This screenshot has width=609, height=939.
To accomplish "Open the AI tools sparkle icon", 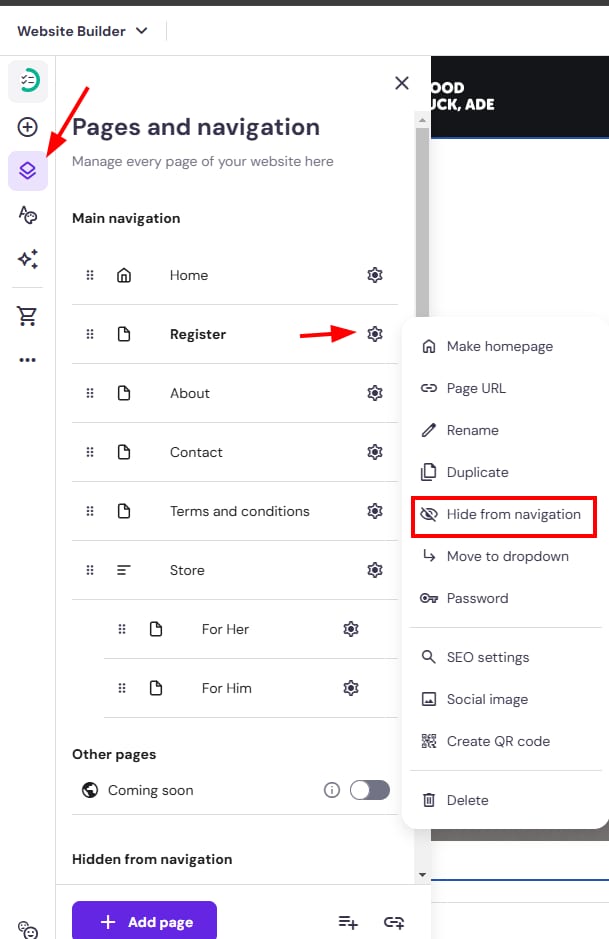I will click(x=28, y=259).
